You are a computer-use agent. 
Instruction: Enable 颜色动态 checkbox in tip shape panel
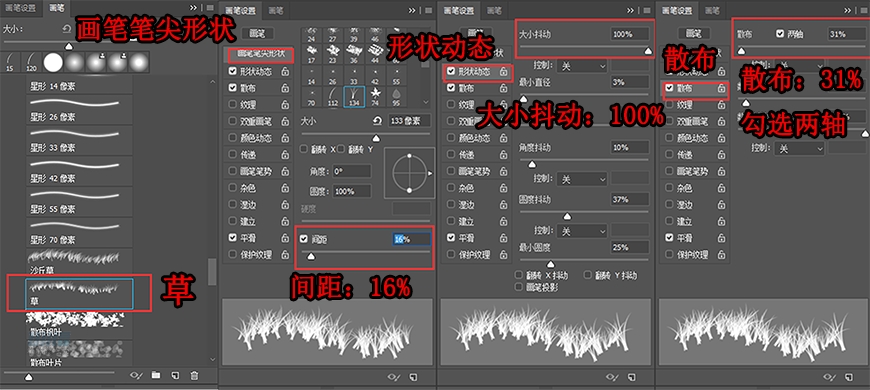[x=232, y=138]
